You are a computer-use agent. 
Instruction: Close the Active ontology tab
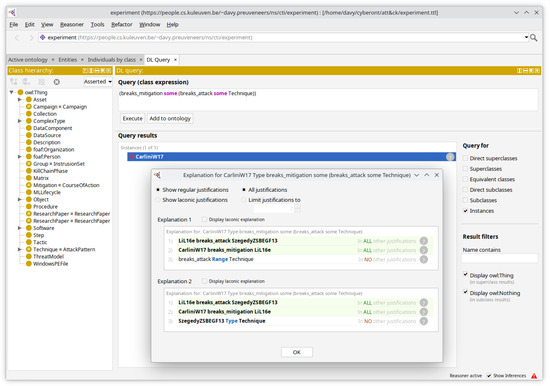point(53,60)
